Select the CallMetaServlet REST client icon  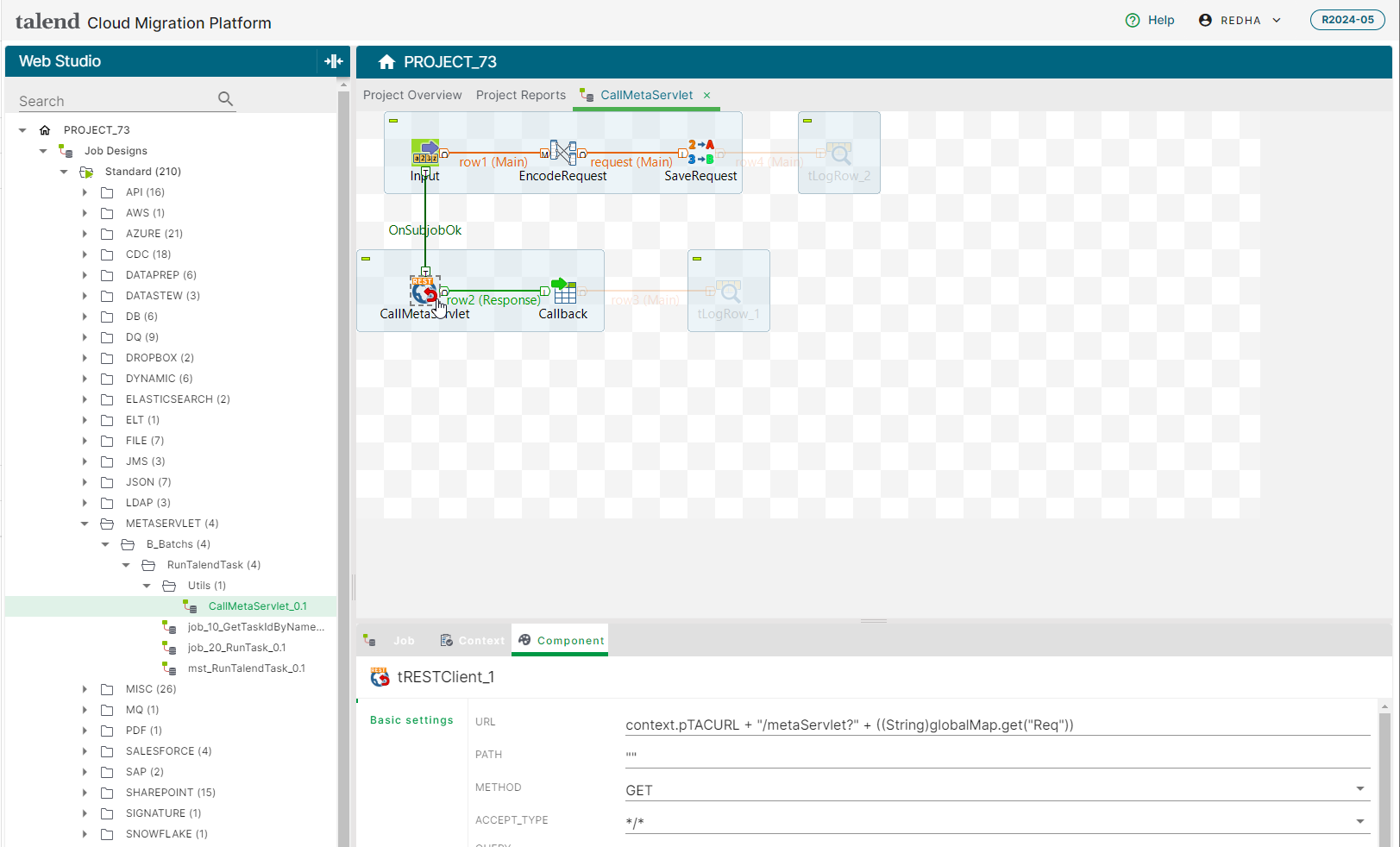pos(425,291)
